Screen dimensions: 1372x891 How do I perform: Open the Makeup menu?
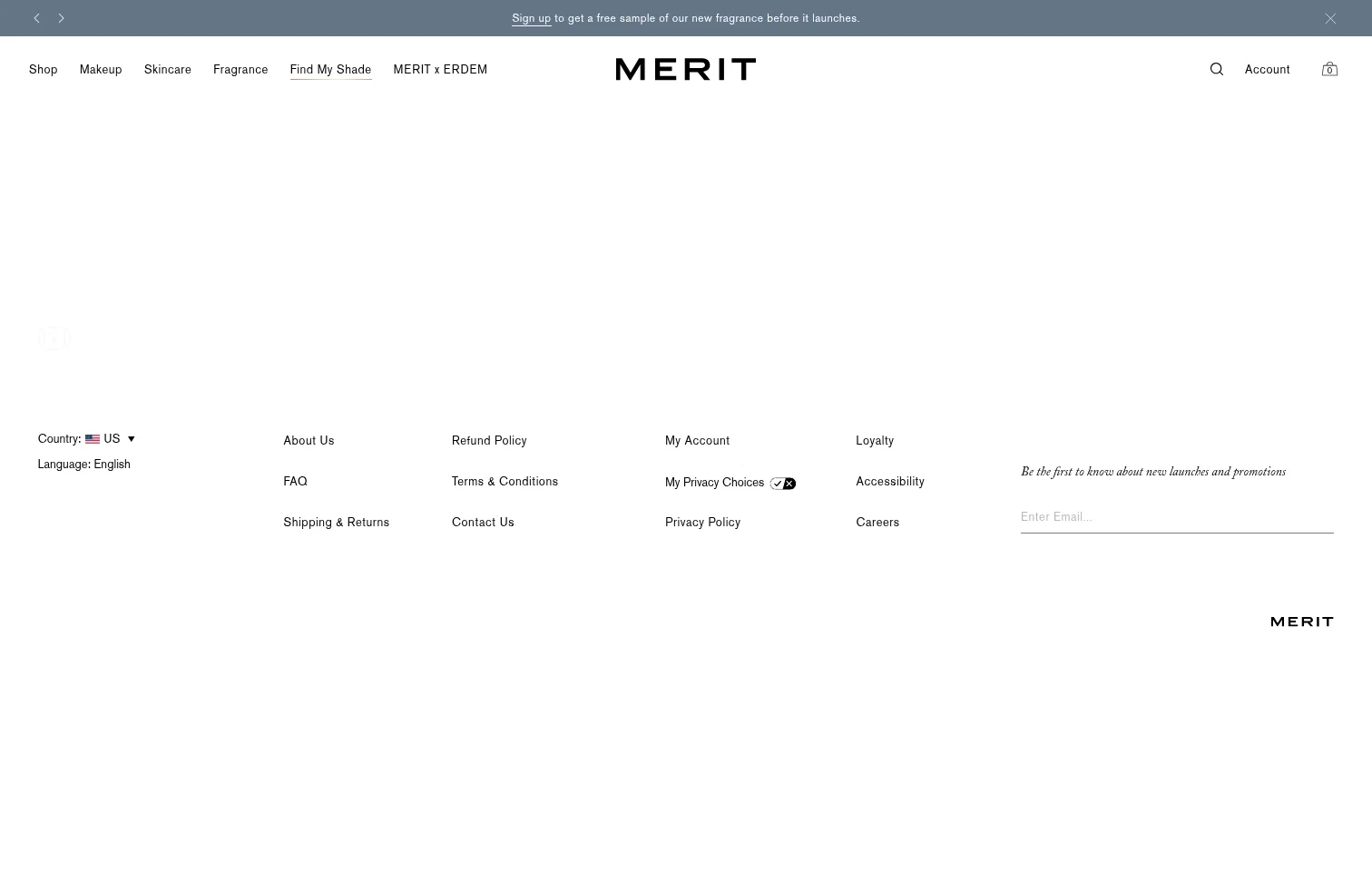coord(101,70)
